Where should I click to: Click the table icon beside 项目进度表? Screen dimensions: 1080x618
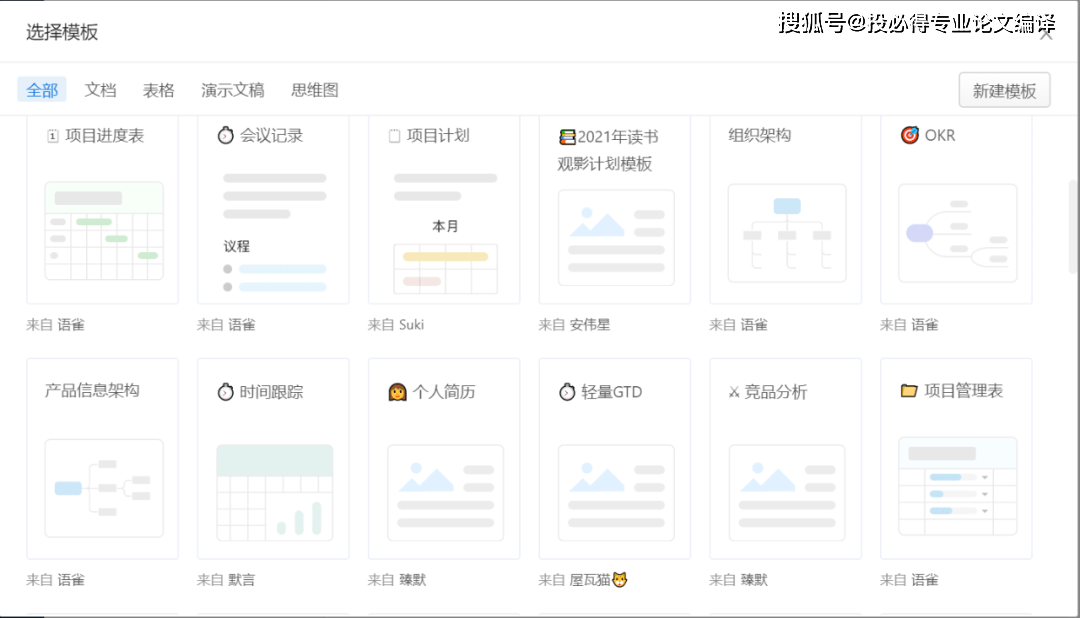[x=53, y=136]
